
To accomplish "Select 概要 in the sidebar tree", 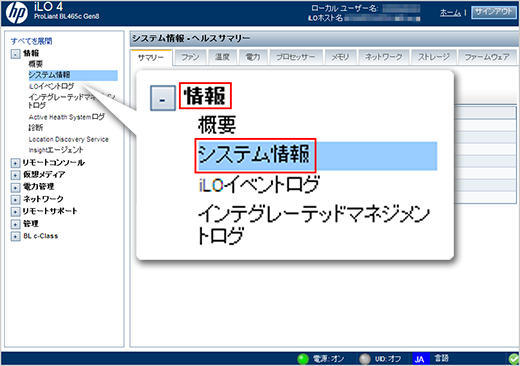I will [x=36, y=64].
